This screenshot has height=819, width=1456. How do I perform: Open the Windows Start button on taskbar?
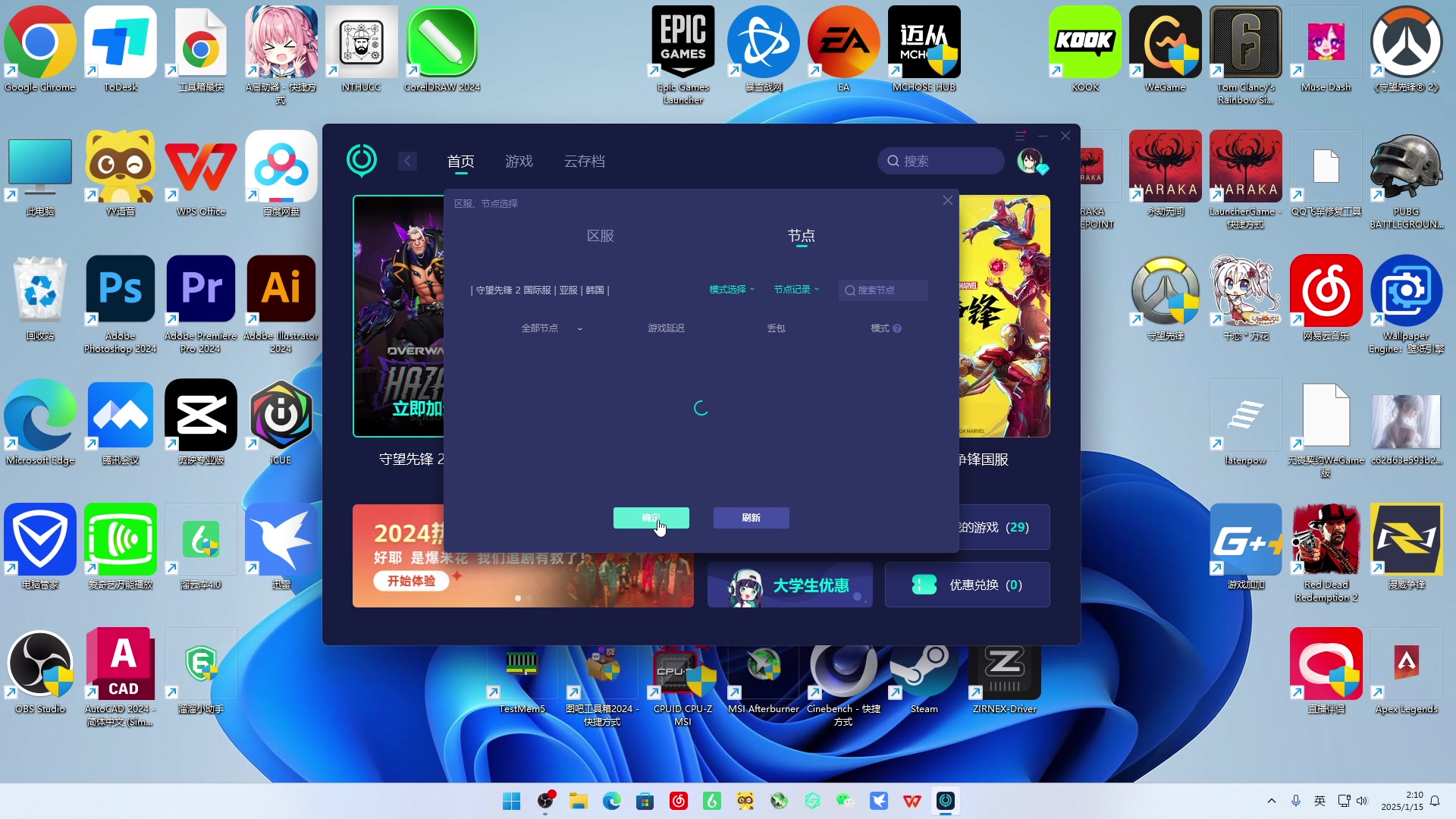[x=512, y=801]
